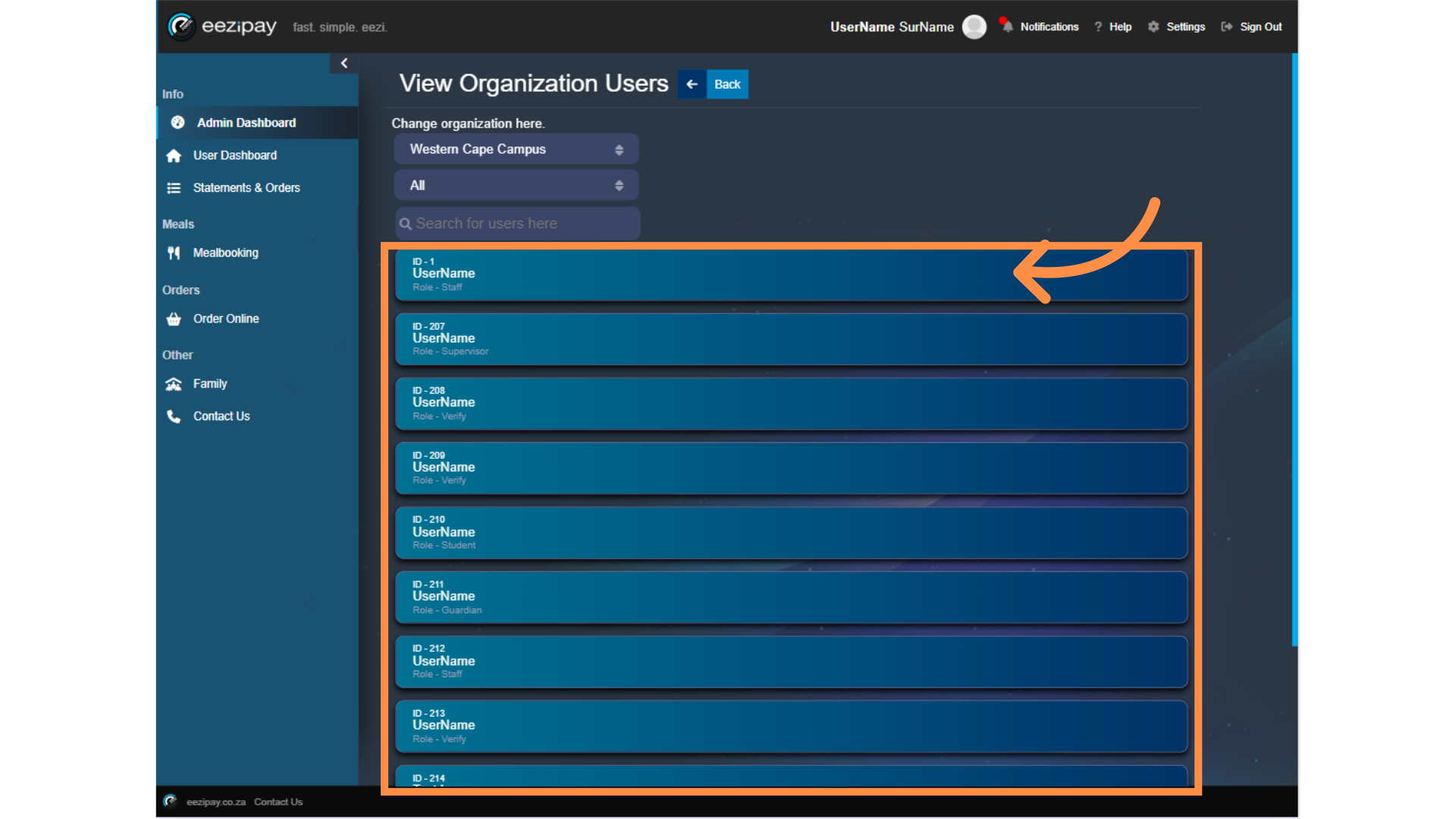Viewport: 1456px width, 819px height.
Task: Open user card ID - 209
Action: click(791, 468)
